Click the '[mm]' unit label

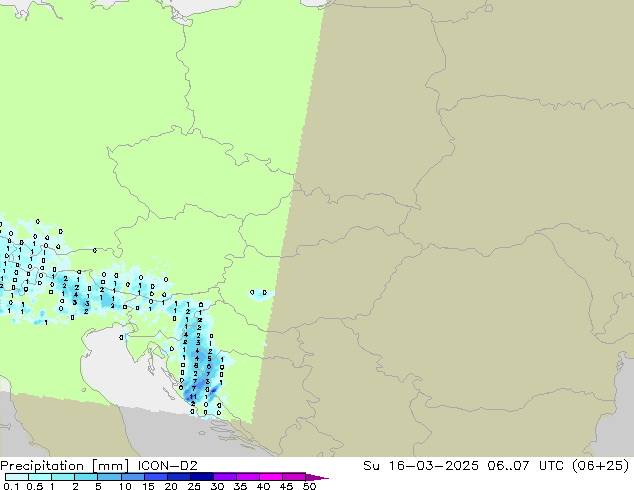tap(111, 466)
